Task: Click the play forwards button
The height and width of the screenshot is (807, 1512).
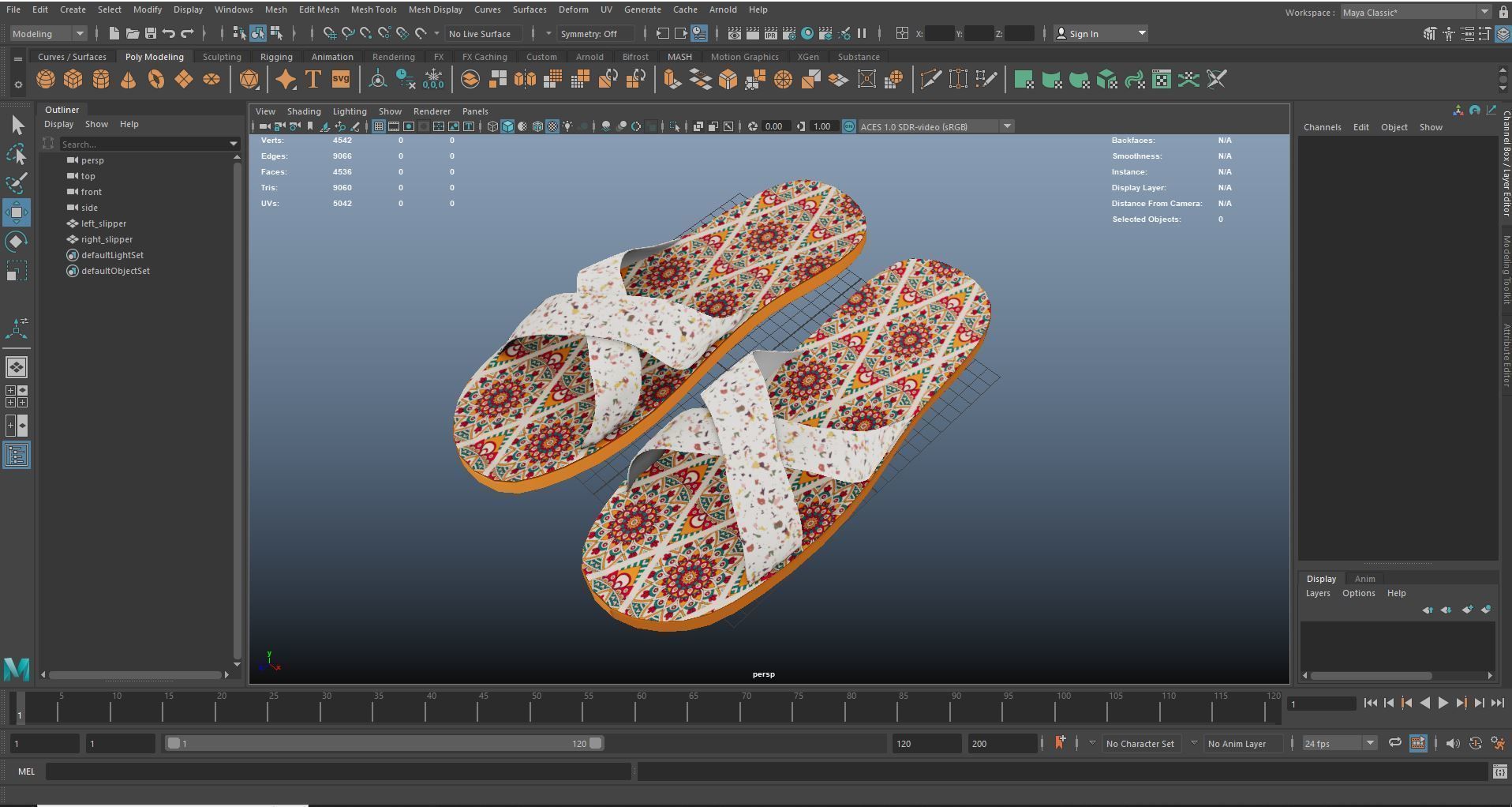Action: click(1443, 703)
